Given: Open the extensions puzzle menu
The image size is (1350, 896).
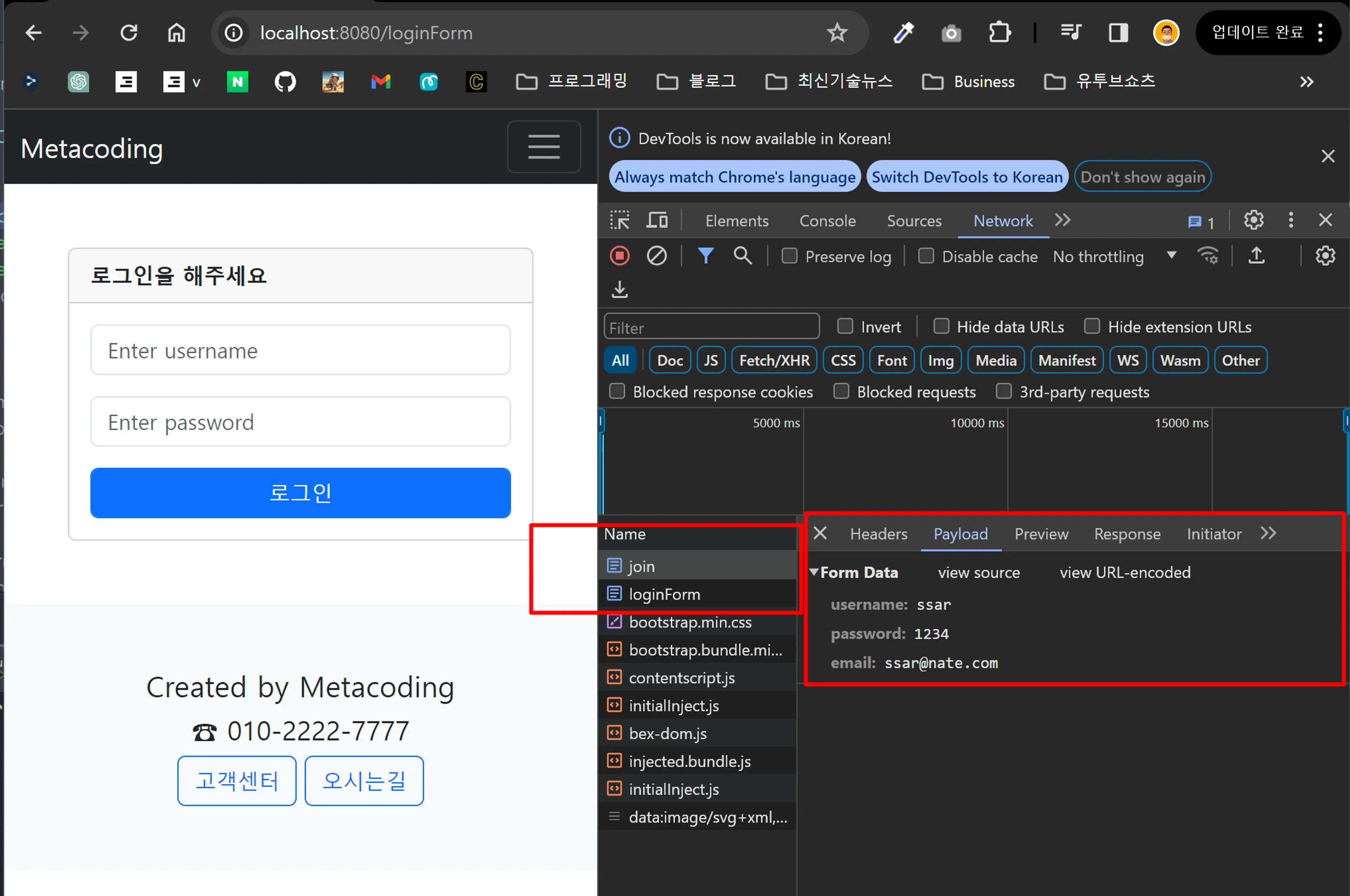Looking at the screenshot, I should point(999,33).
